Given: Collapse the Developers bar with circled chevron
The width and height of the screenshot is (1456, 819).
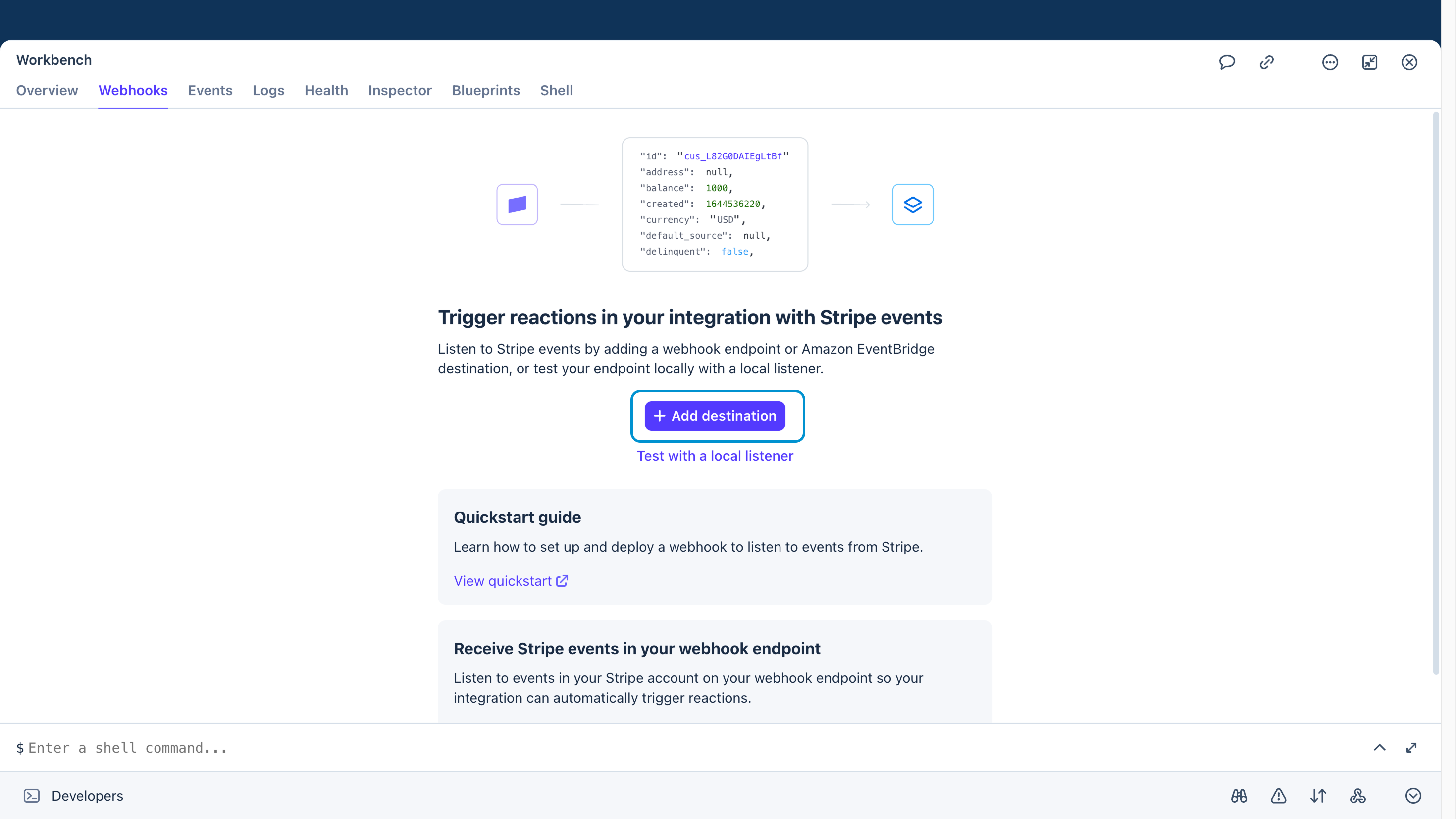Looking at the screenshot, I should pyautogui.click(x=1413, y=796).
